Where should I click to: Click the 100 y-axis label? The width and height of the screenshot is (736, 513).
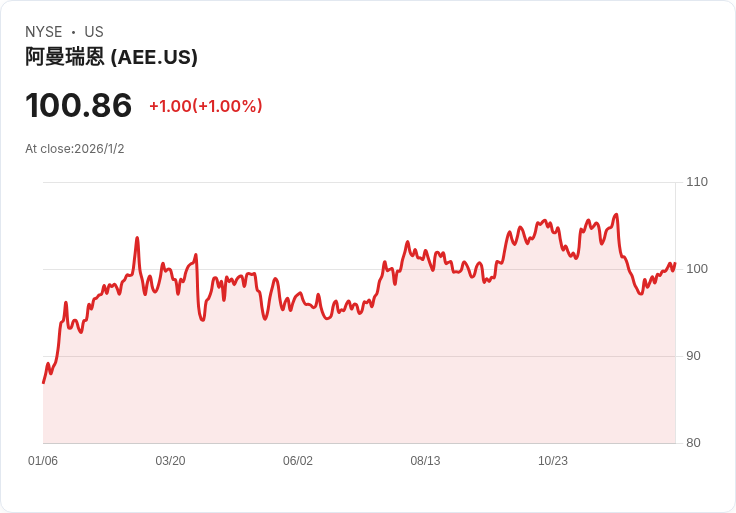pyautogui.click(x=696, y=269)
